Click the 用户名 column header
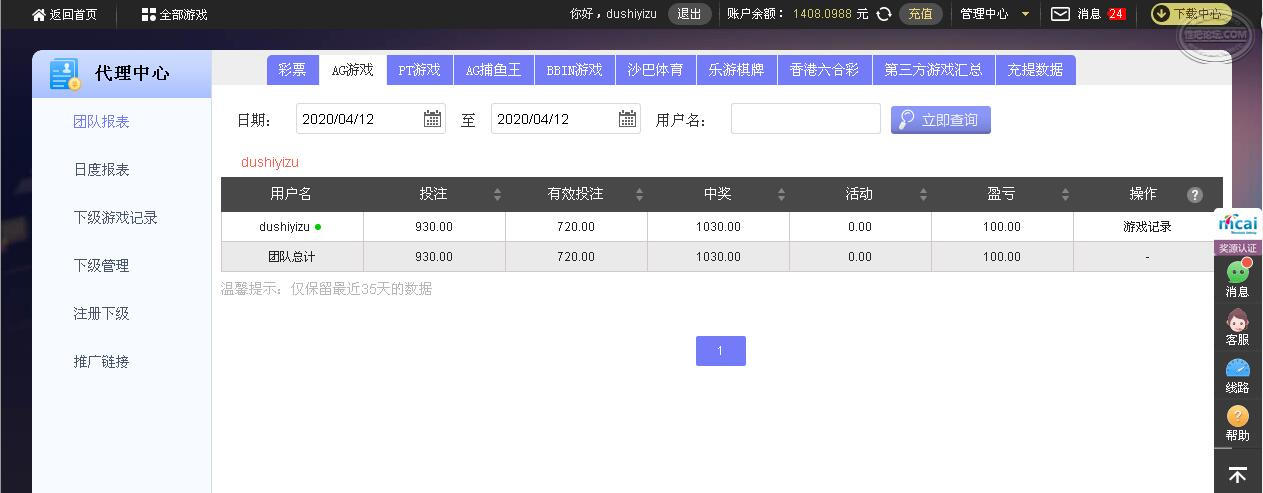1263x493 pixels. [x=291, y=194]
